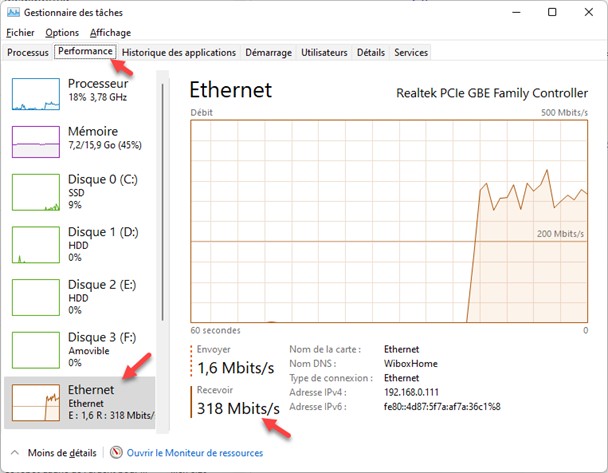Open the Options menu
608x473 pixels.
62,32
